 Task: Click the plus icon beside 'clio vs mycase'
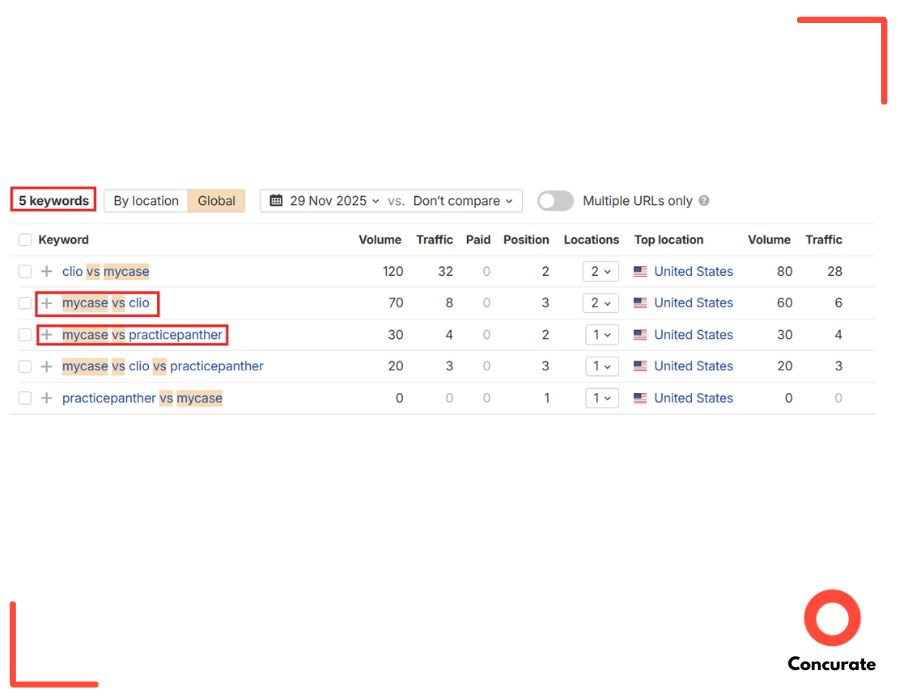pos(46,271)
